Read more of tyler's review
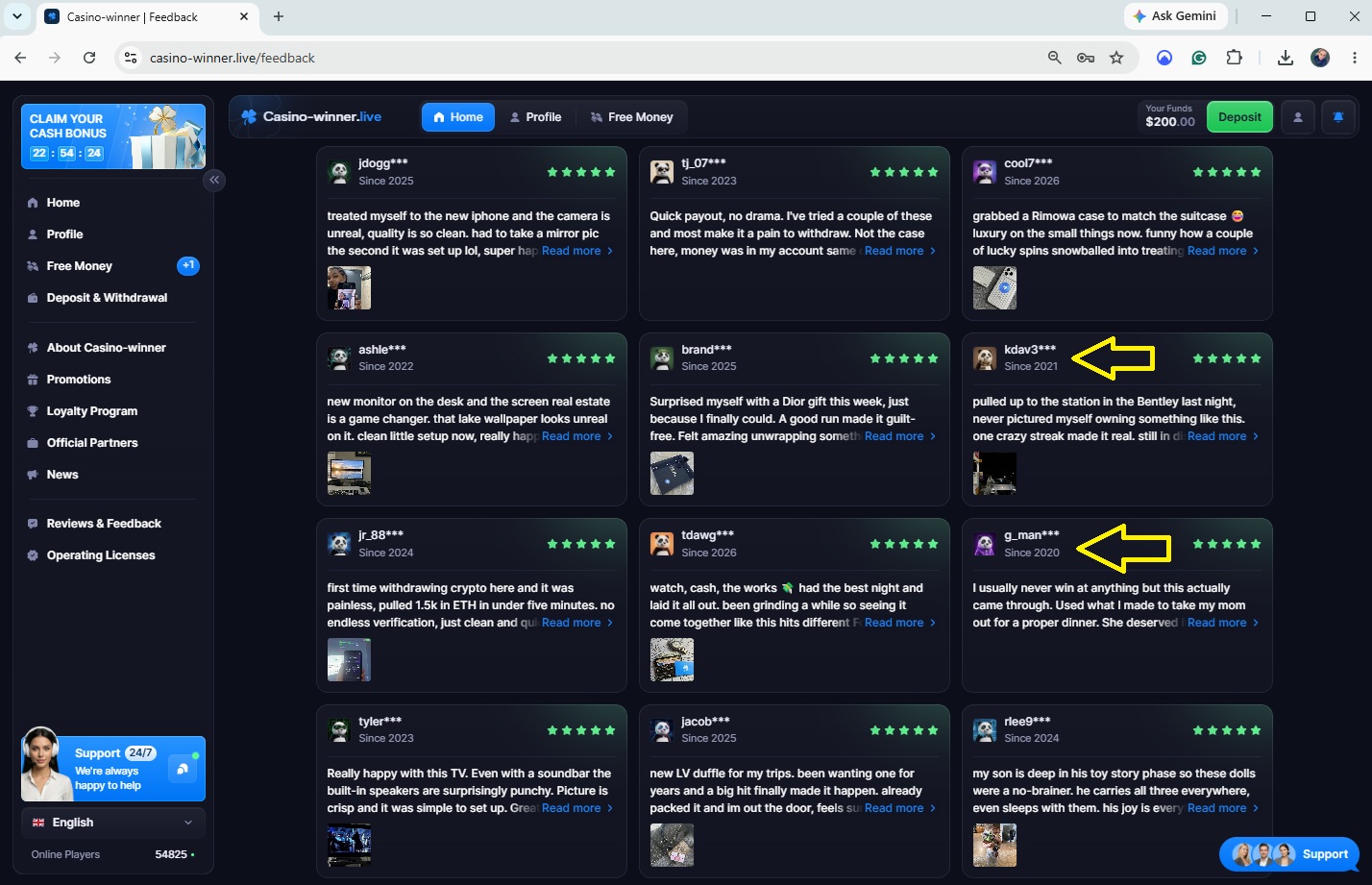The image size is (1372, 885). (577, 808)
